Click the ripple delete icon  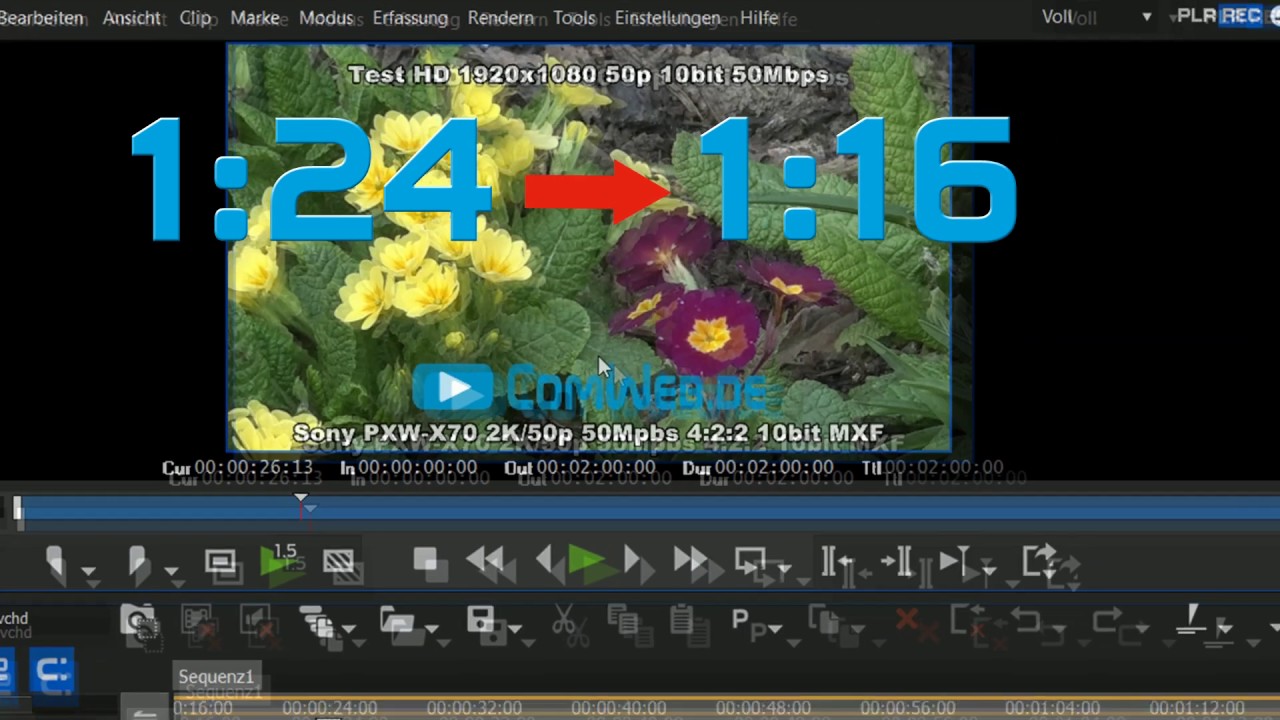[x=967, y=620]
